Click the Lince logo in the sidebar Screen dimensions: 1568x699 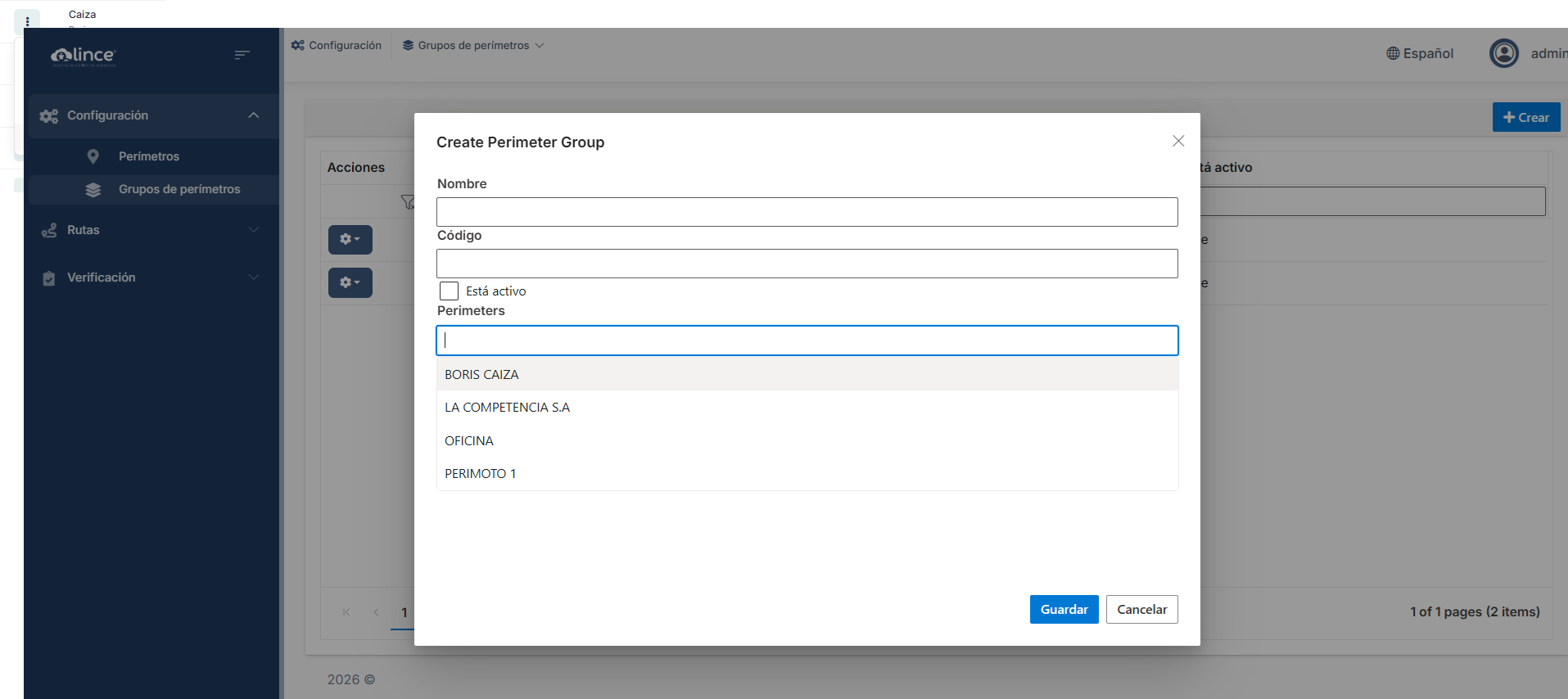(84, 56)
